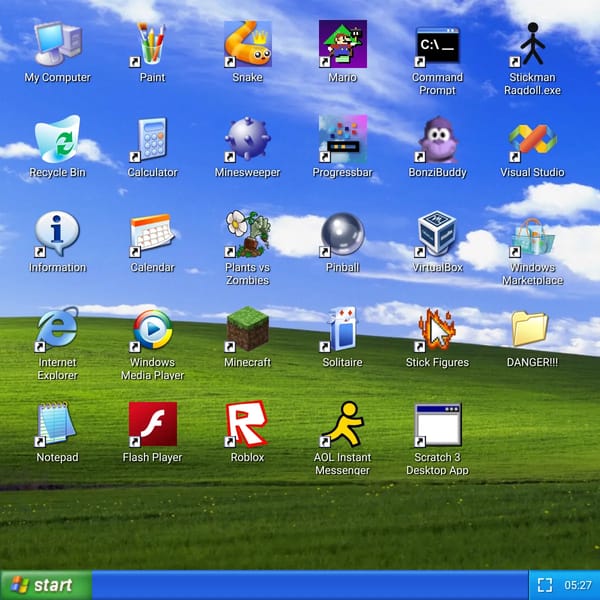Screen dimensions: 600x600
Task: Open the start menu button
Action: pos(46,585)
